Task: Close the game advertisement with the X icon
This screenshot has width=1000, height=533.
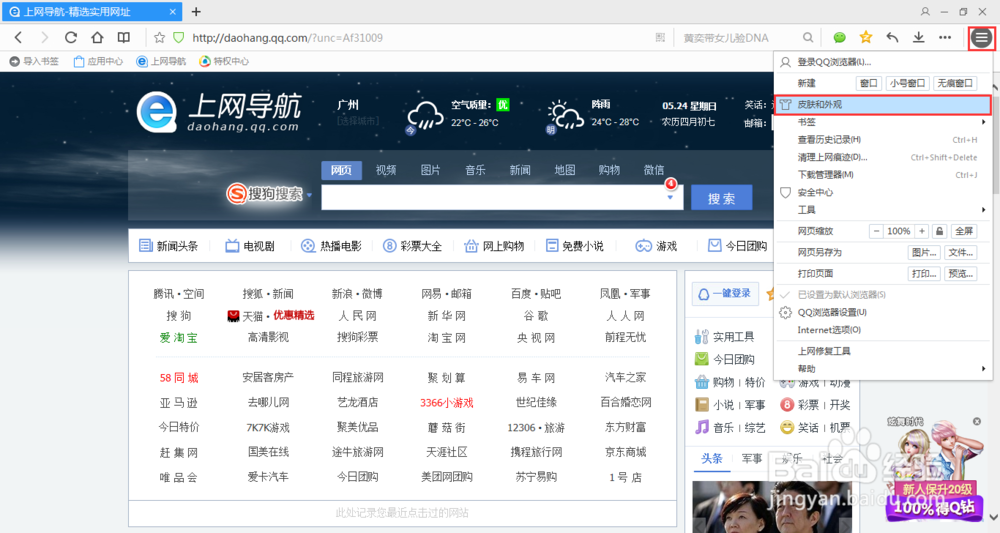Action: point(976,421)
